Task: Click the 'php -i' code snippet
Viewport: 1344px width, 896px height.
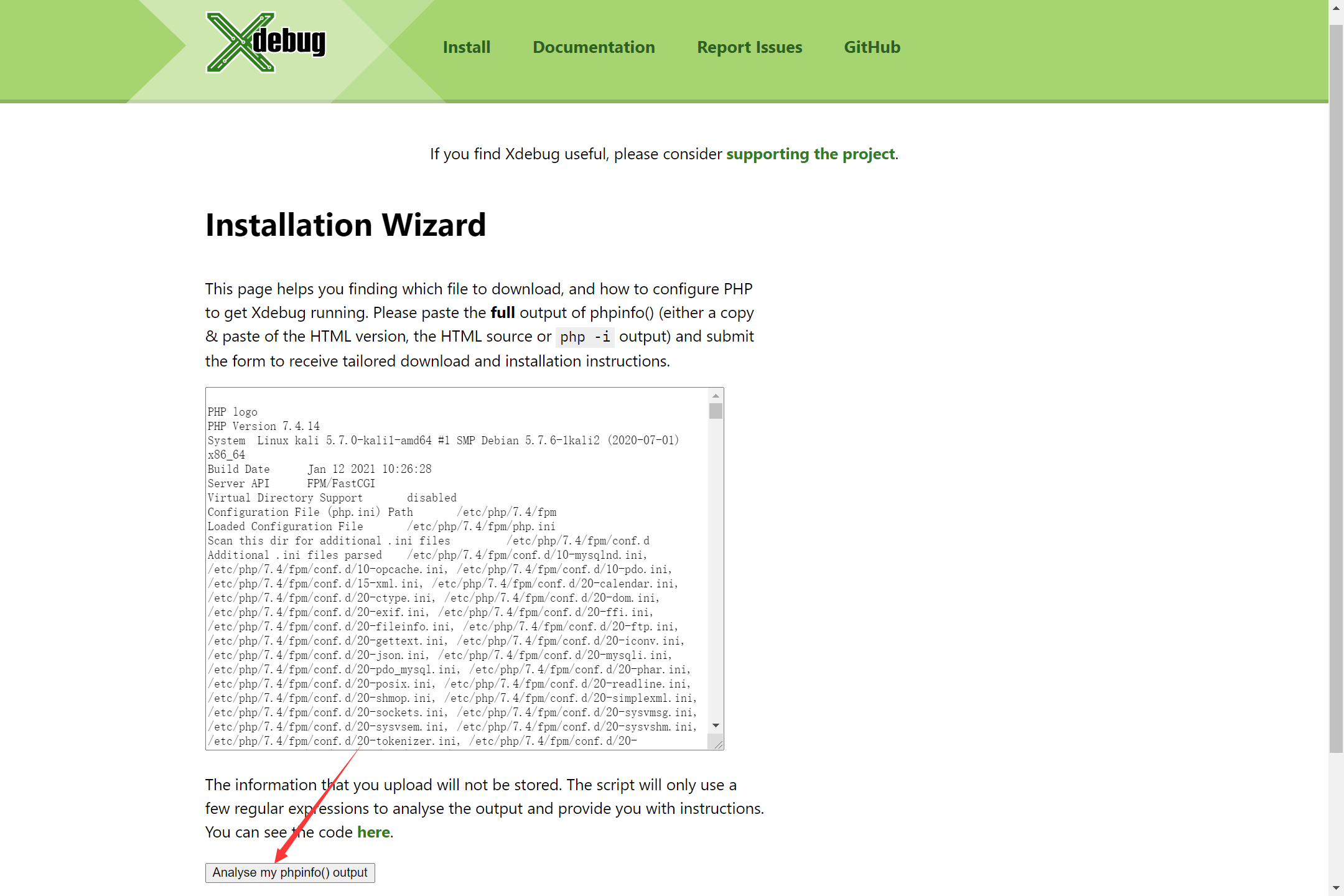Action: tap(584, 337)
